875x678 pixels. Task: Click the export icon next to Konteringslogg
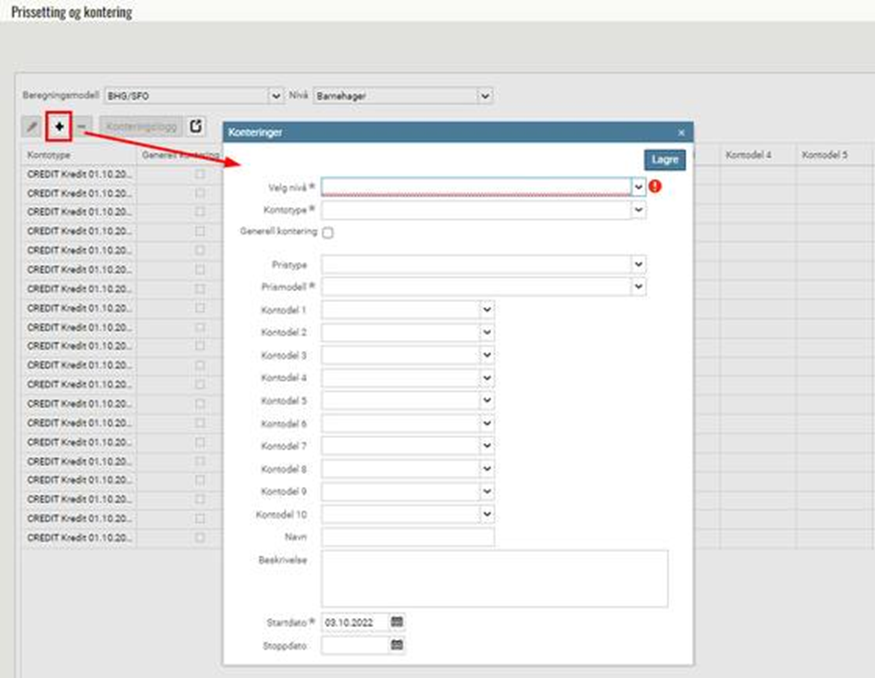(196, 126)
